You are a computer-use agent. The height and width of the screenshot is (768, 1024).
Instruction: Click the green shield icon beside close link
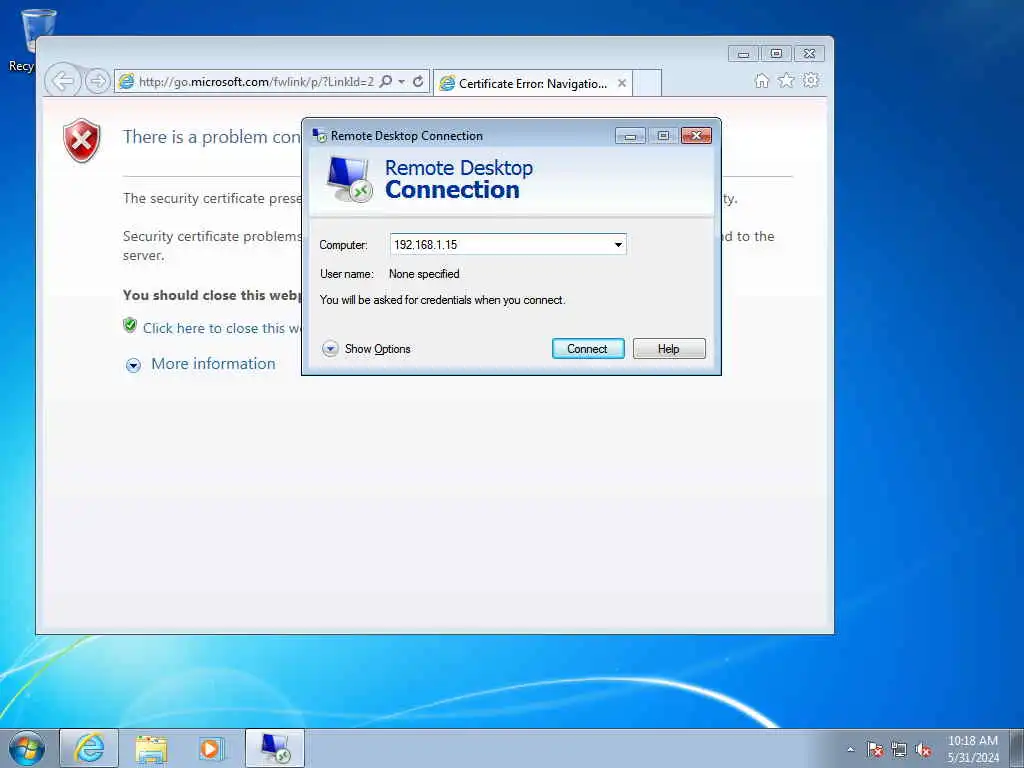pyautogui.click(x=130, y=325)
